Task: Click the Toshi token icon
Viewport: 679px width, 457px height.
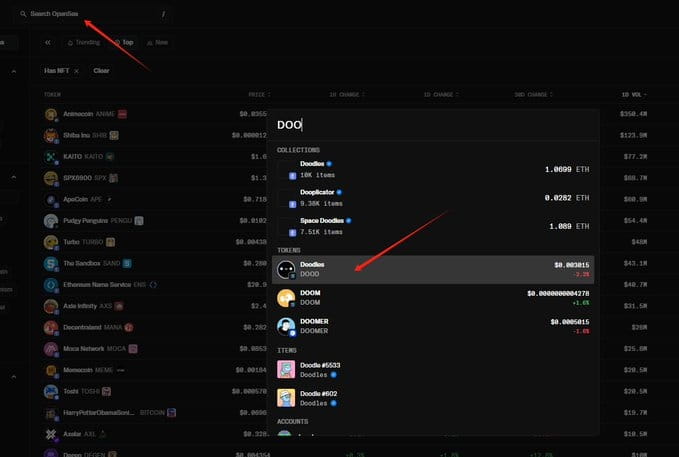Action: pyautogui.click(x=51, y=391)
